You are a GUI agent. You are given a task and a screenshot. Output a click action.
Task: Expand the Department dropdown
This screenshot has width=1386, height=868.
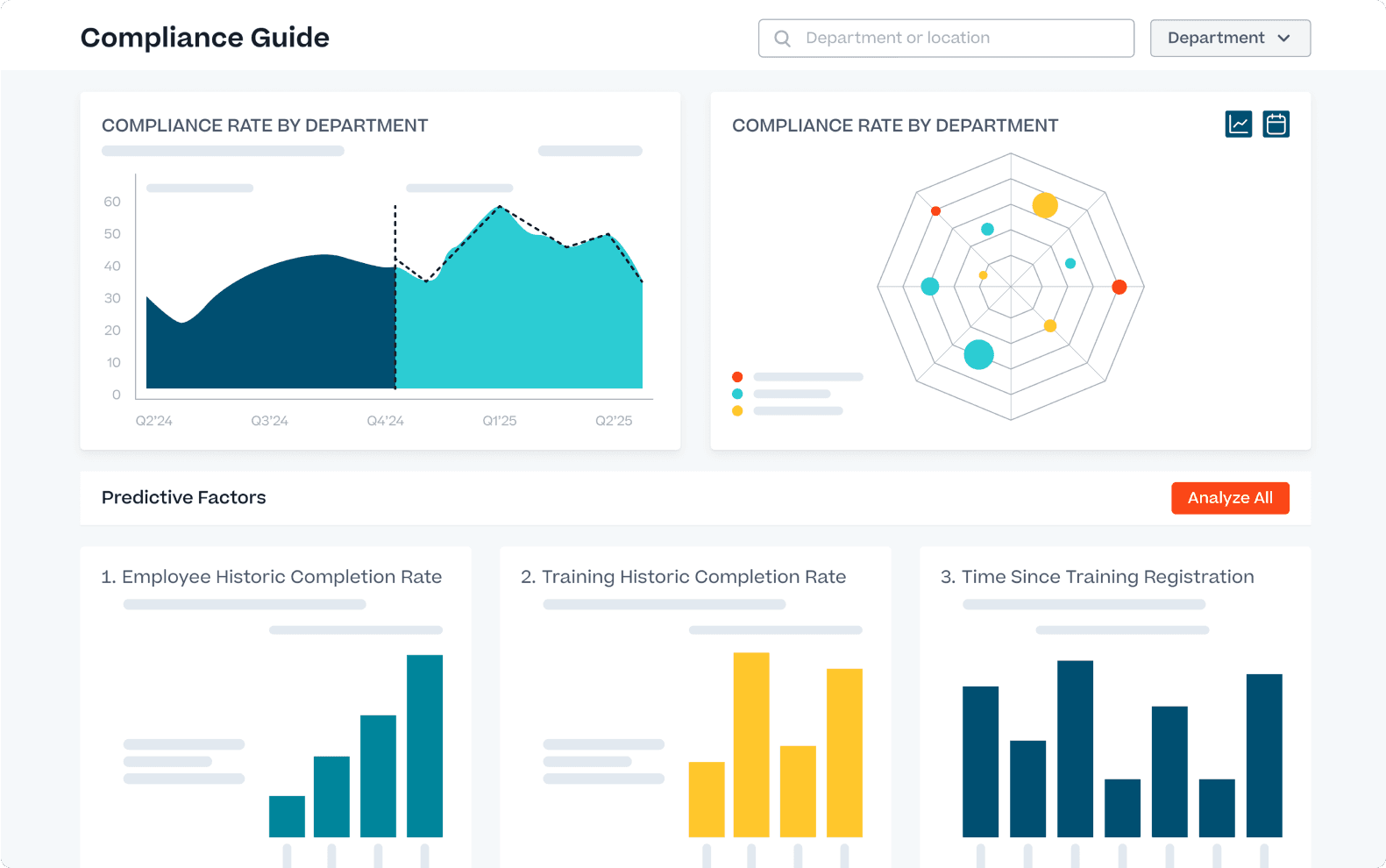pos(1229,39)
